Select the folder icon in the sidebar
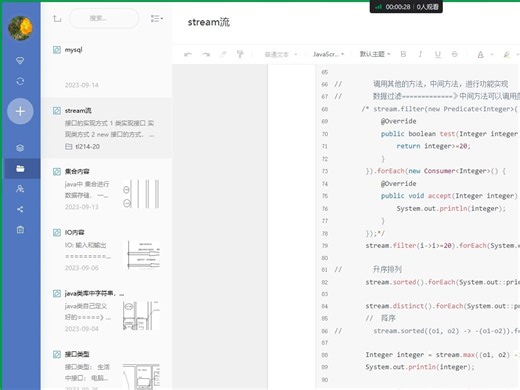520x390 pixels. [x=20, y=169]
